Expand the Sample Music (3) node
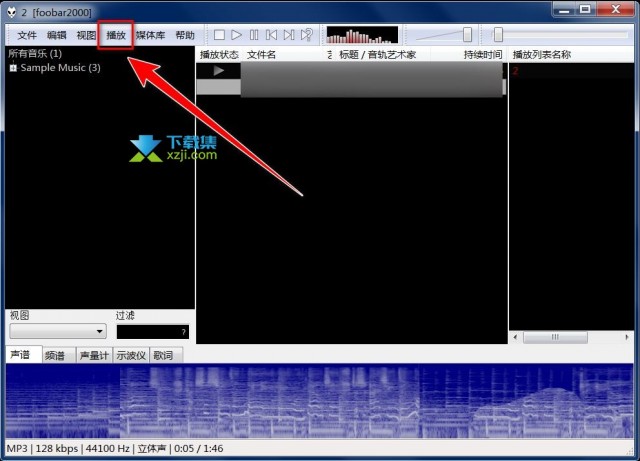The height and width of the screenshot is (461, 640). tap(13, 68)
